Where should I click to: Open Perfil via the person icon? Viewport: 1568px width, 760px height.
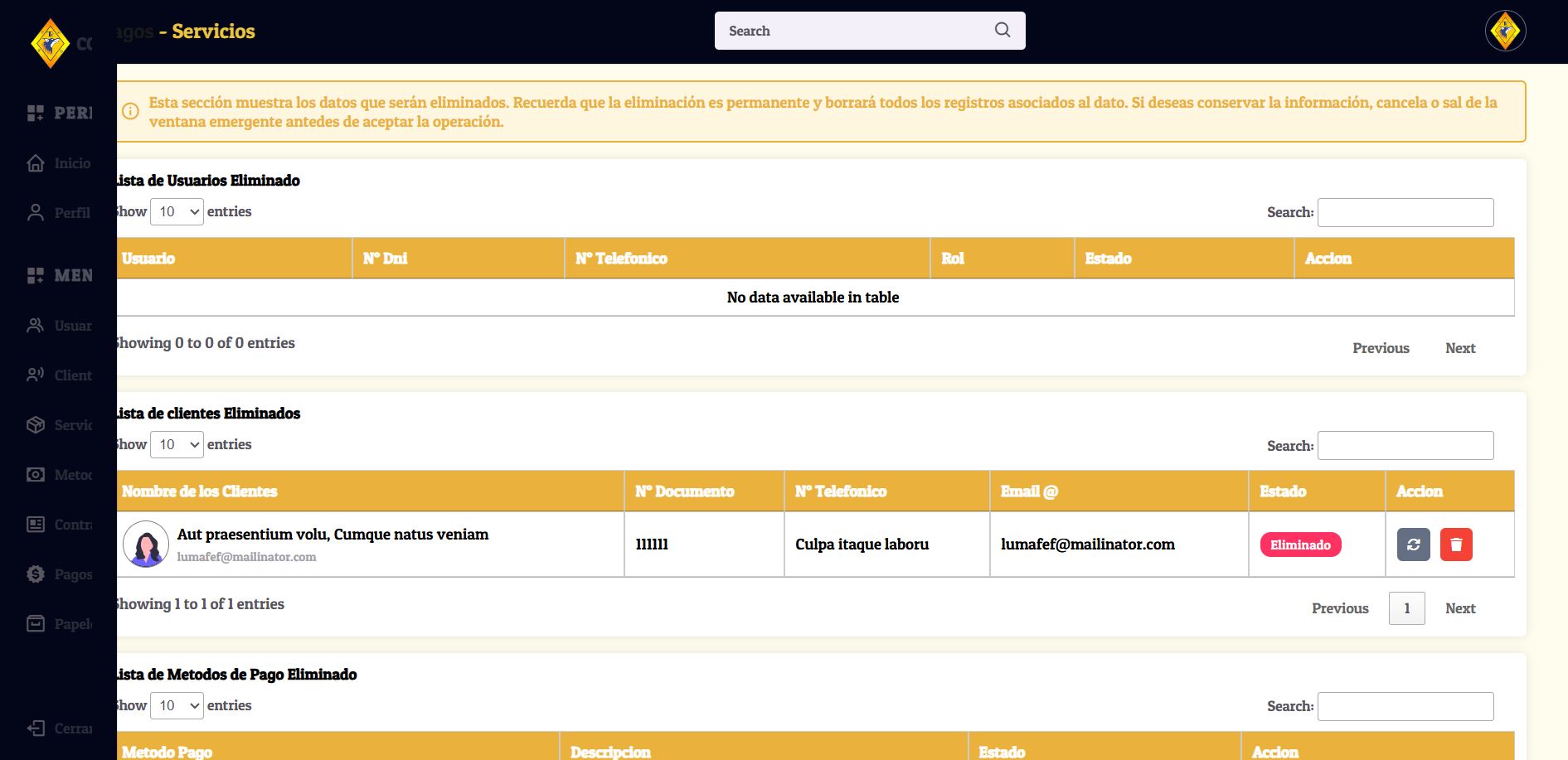[36, 213]
